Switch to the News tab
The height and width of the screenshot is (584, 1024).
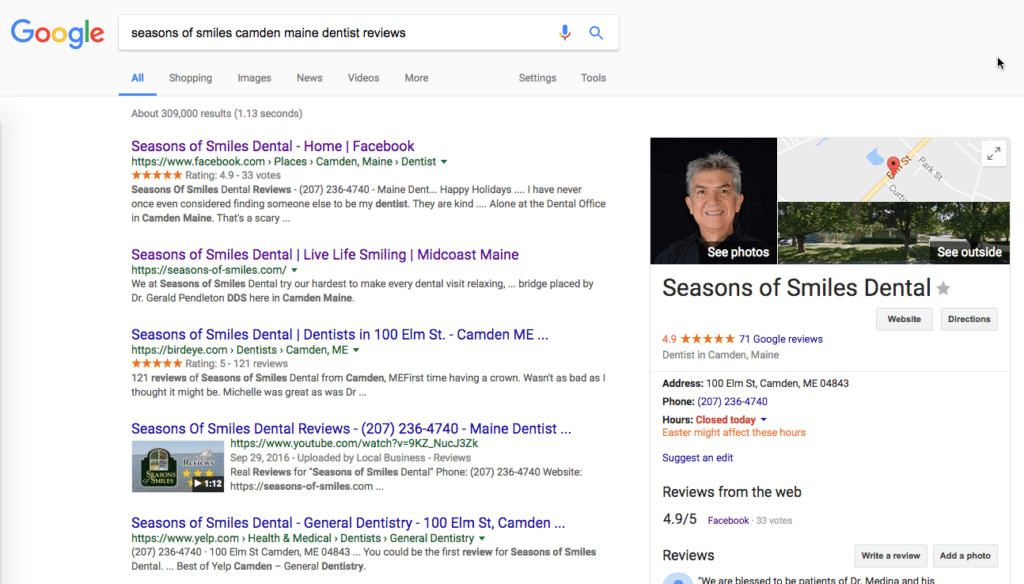pos(310,78)
